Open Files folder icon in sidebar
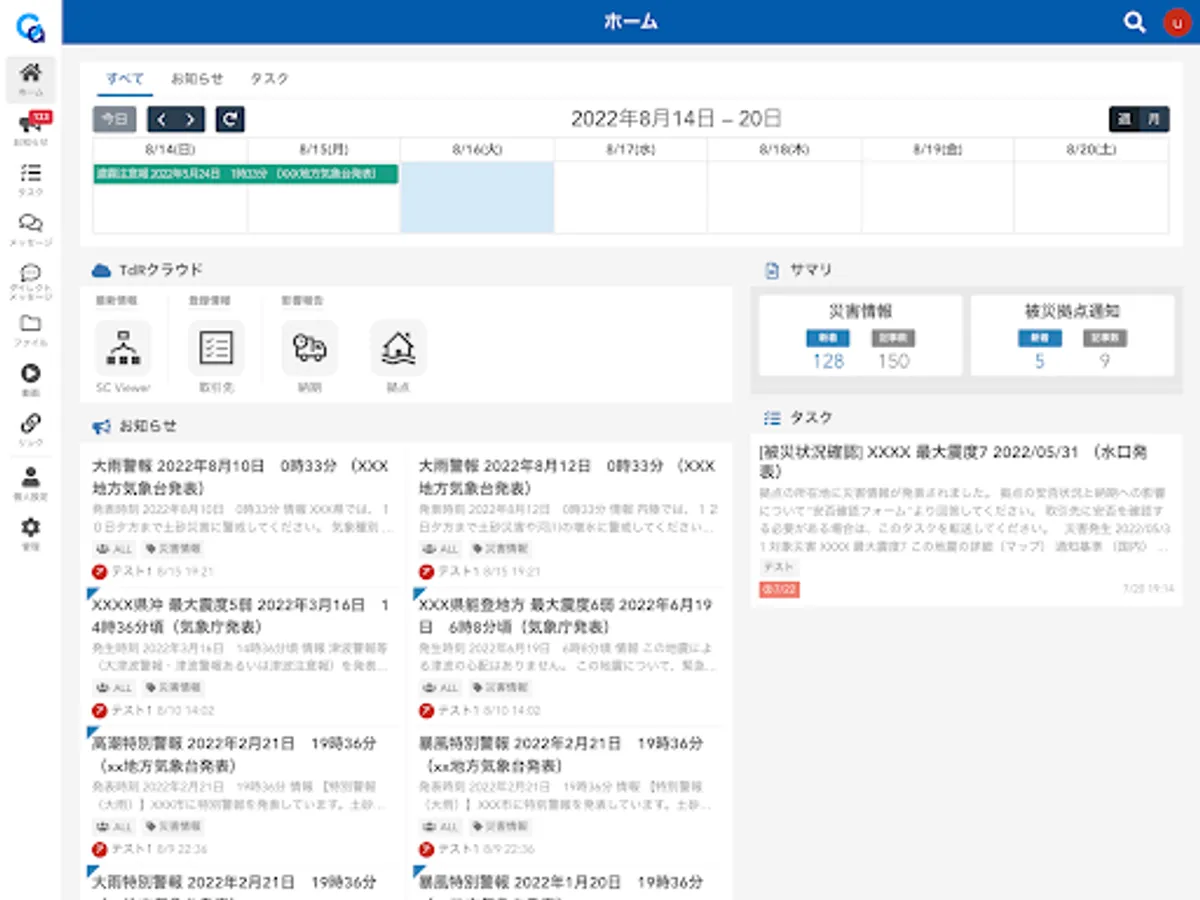1200x900 pixels. 31,329
